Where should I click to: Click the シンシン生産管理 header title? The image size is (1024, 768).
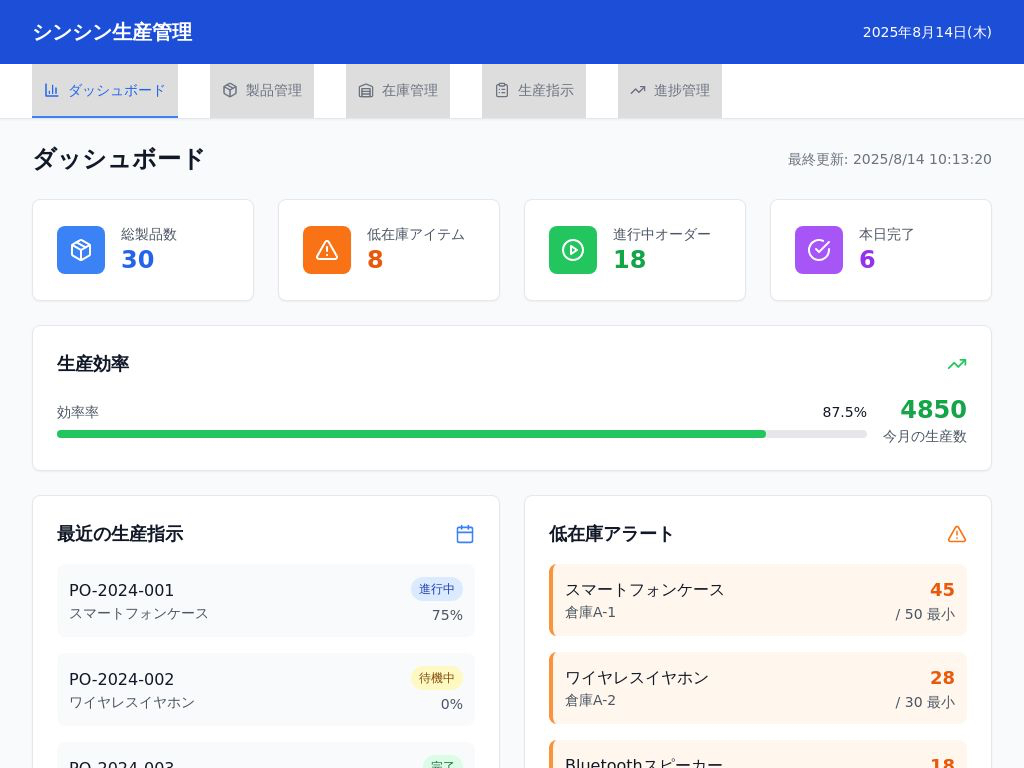(112, 32)
